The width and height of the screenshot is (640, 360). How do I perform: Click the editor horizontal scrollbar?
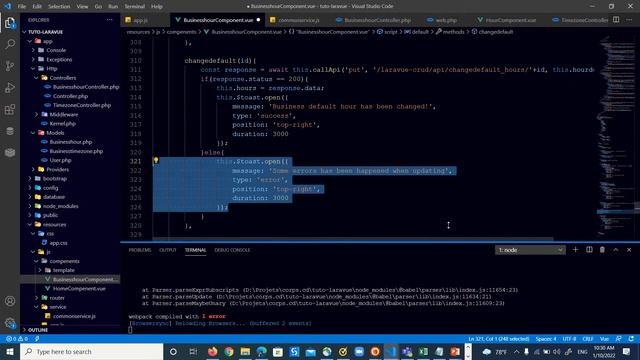(353, 239)
